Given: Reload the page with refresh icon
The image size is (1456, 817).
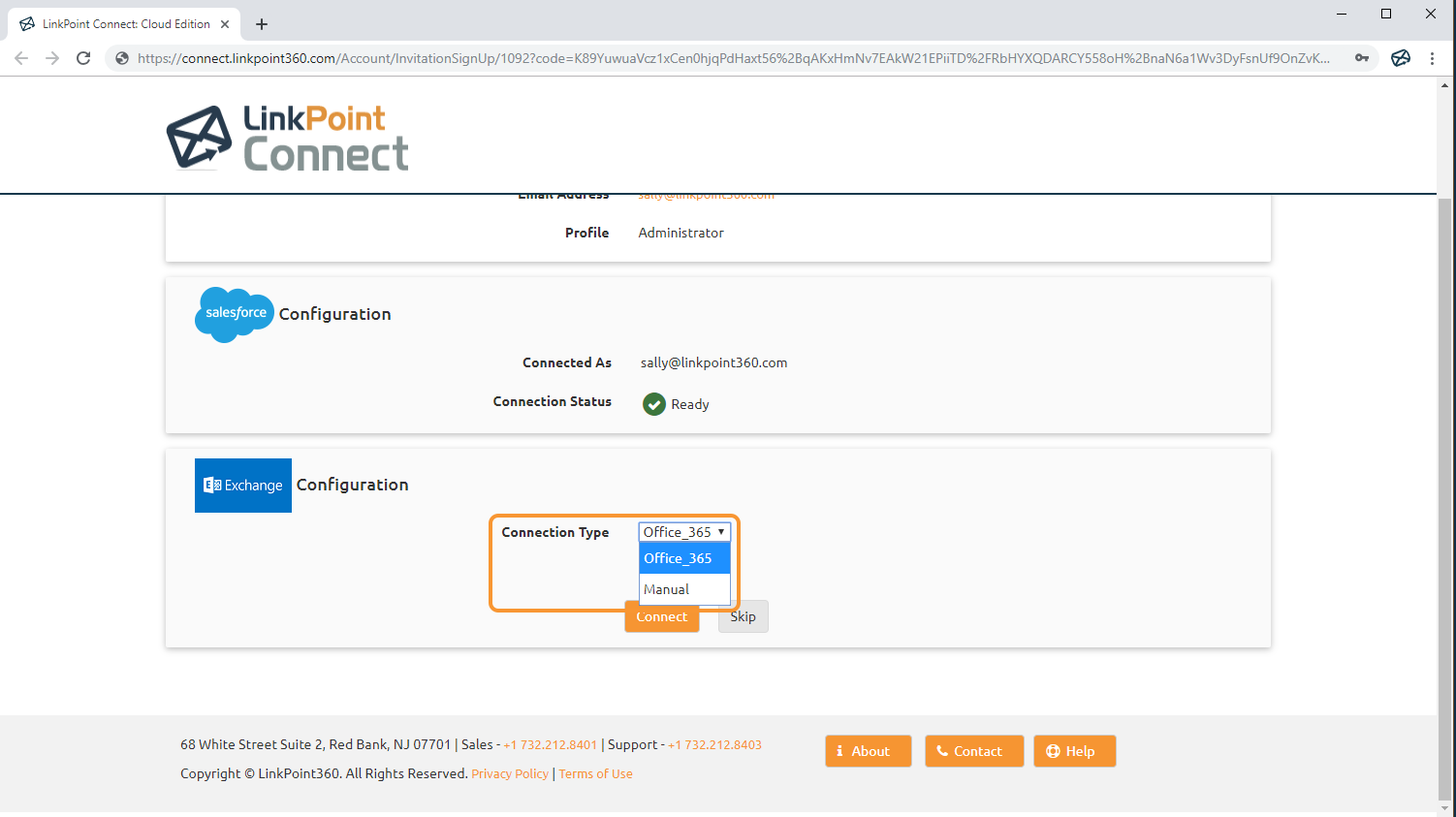Looking at the screenshot, I should click(x=83, y=58).
